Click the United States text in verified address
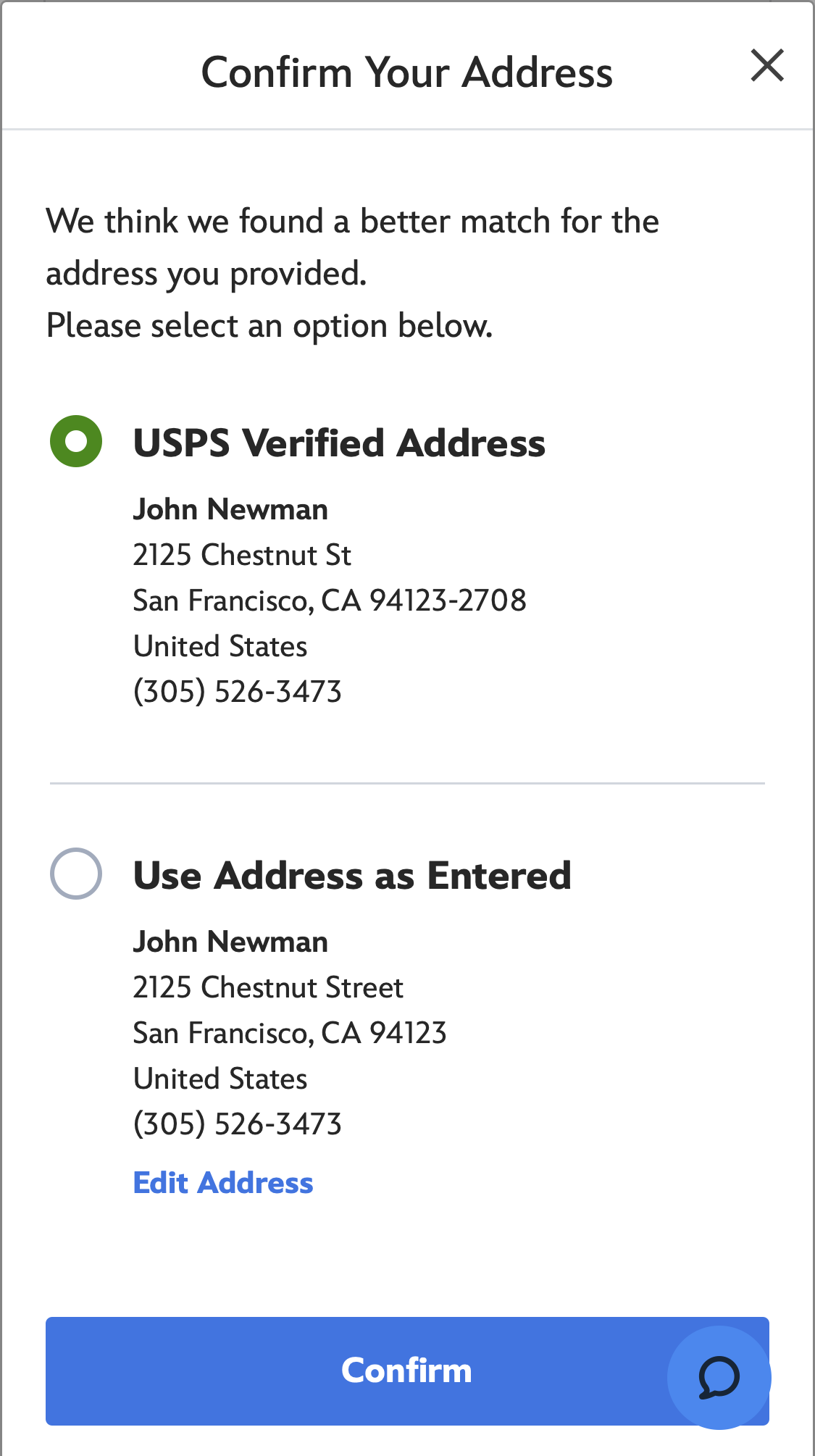 [x=220, y=645]
